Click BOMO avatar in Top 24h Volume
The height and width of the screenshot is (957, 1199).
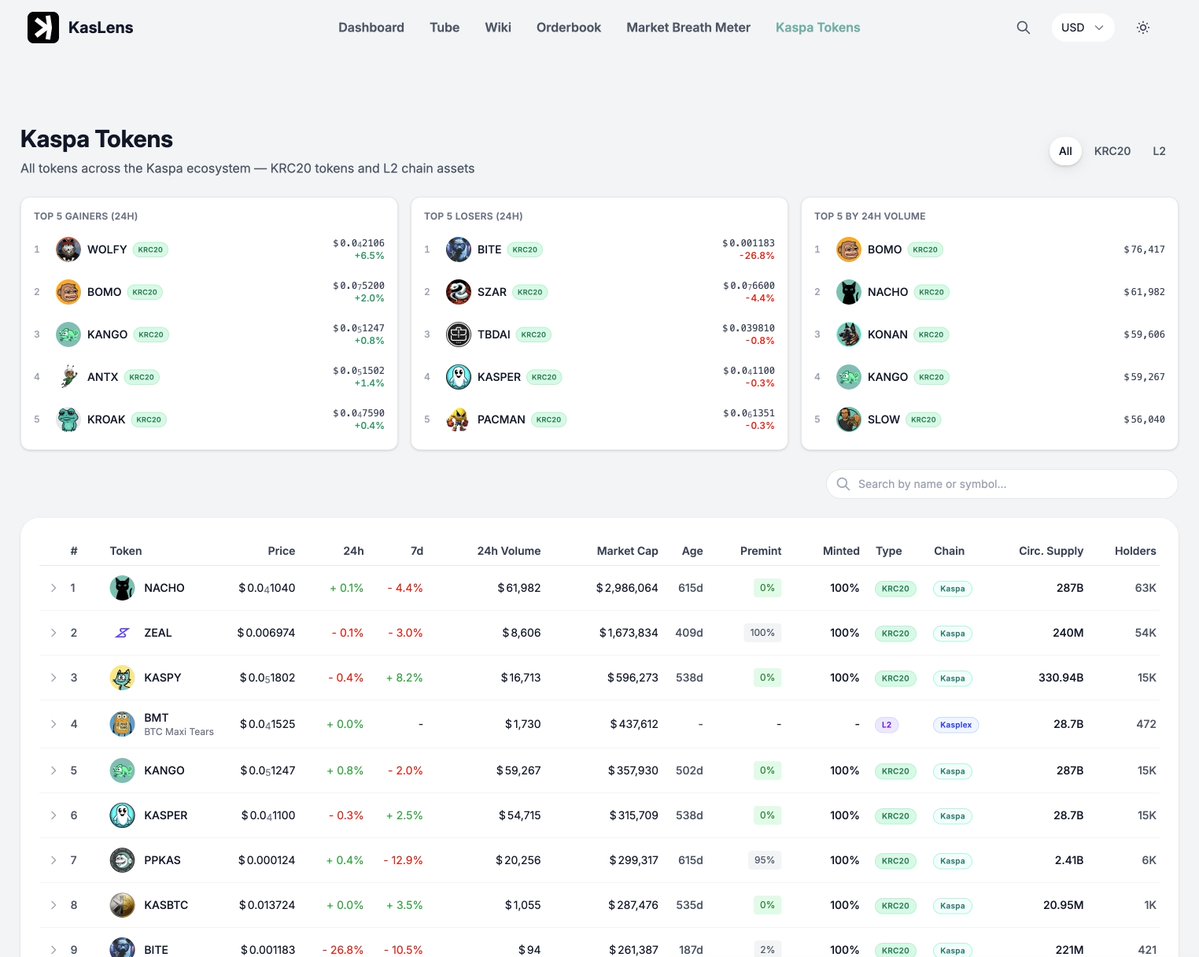[x=848, y=249]
